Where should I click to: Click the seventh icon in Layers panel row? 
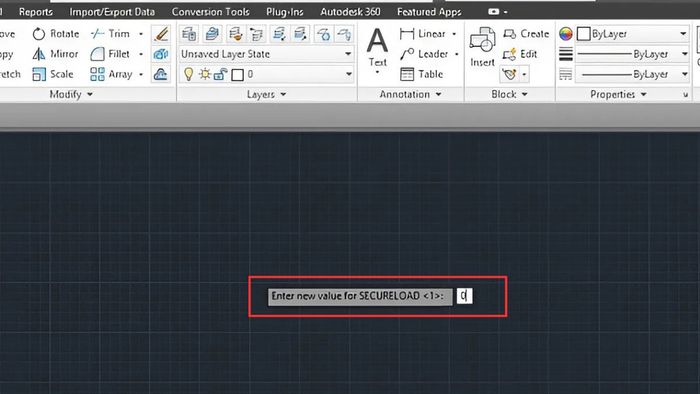(x=323, y=34)
